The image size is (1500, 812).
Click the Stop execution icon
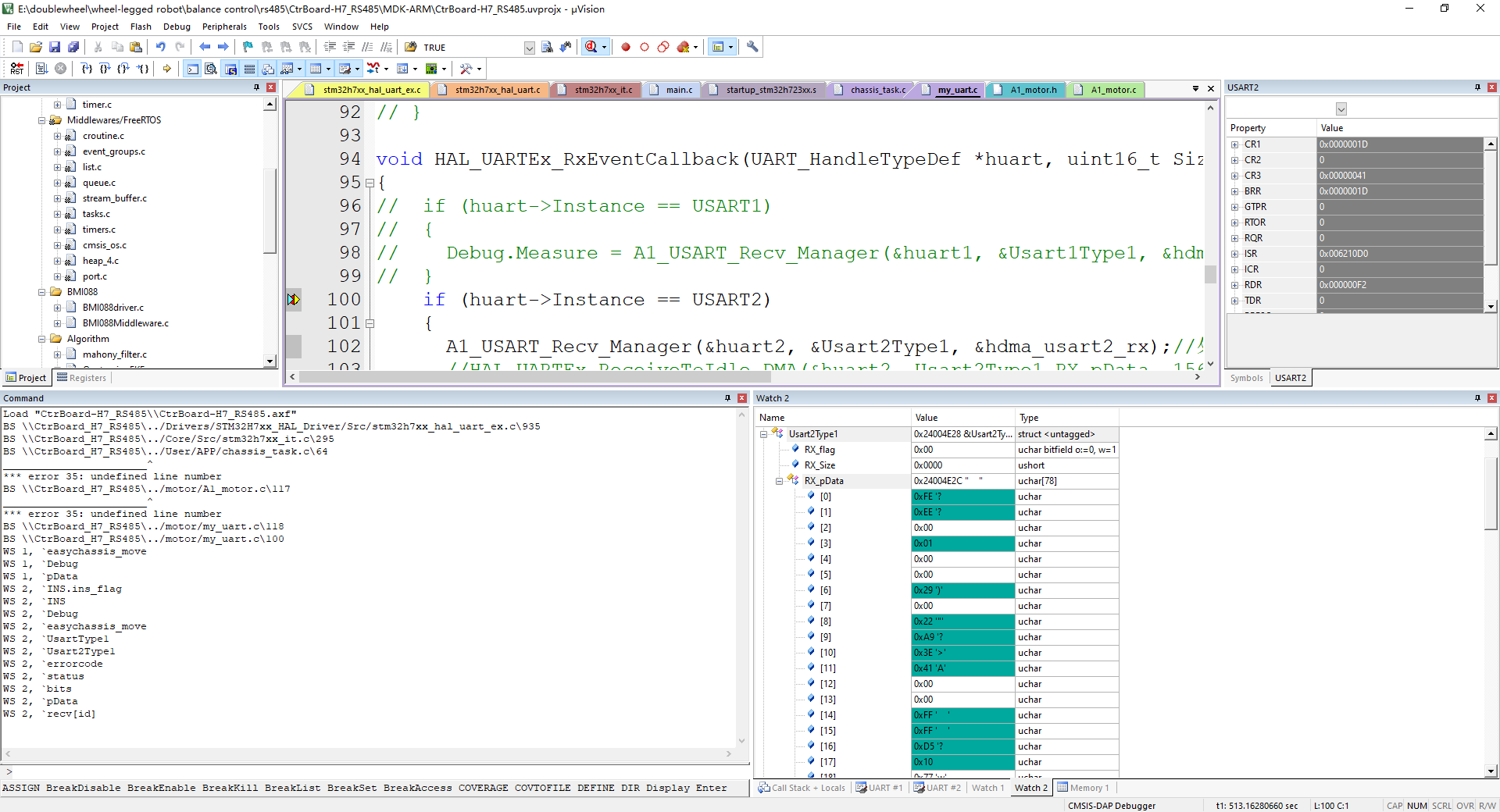coord(60,69)
